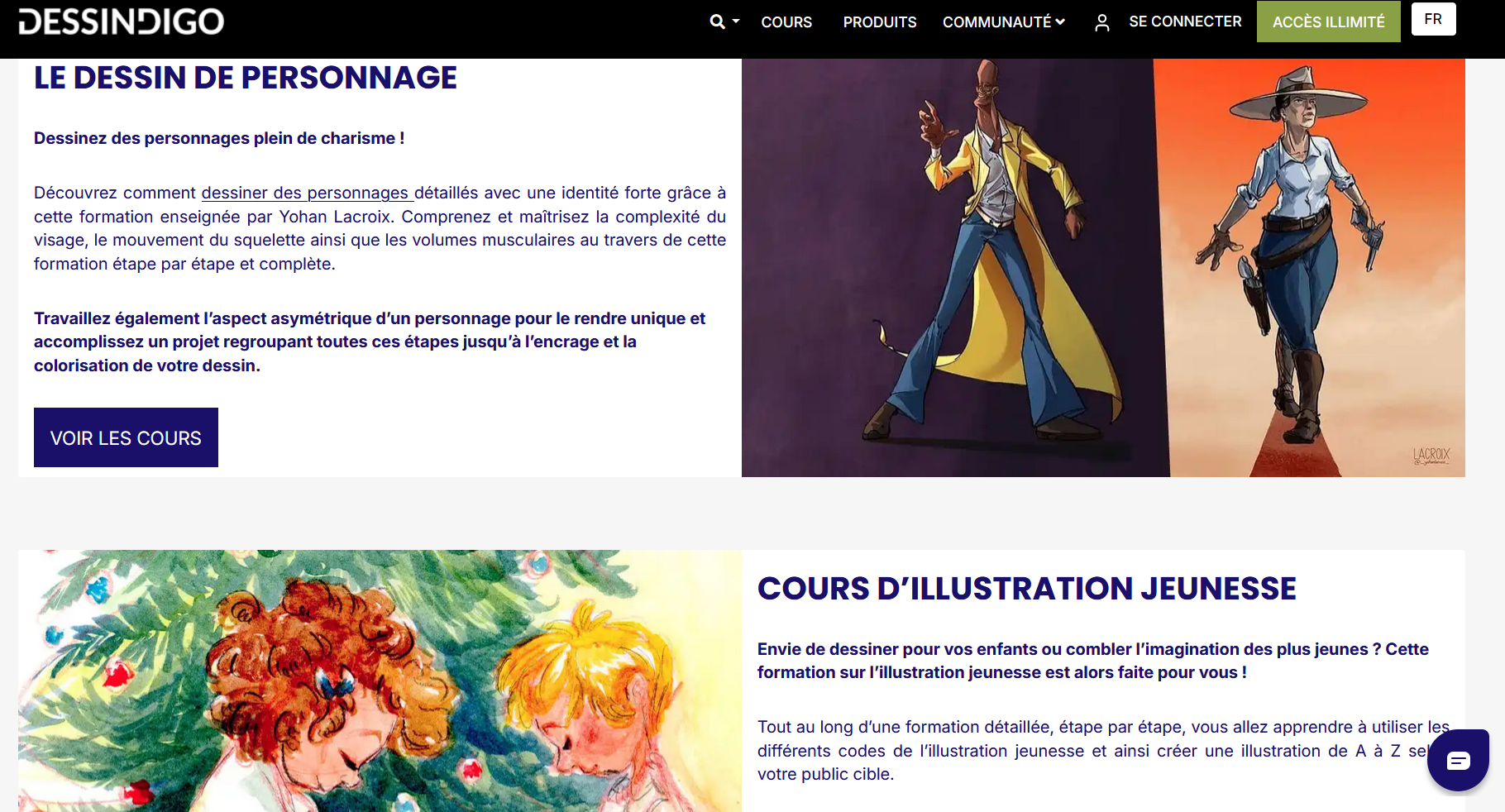Screen dimensions: 1505x812
Task: Click the user account icon
Action: point(1102,22)
